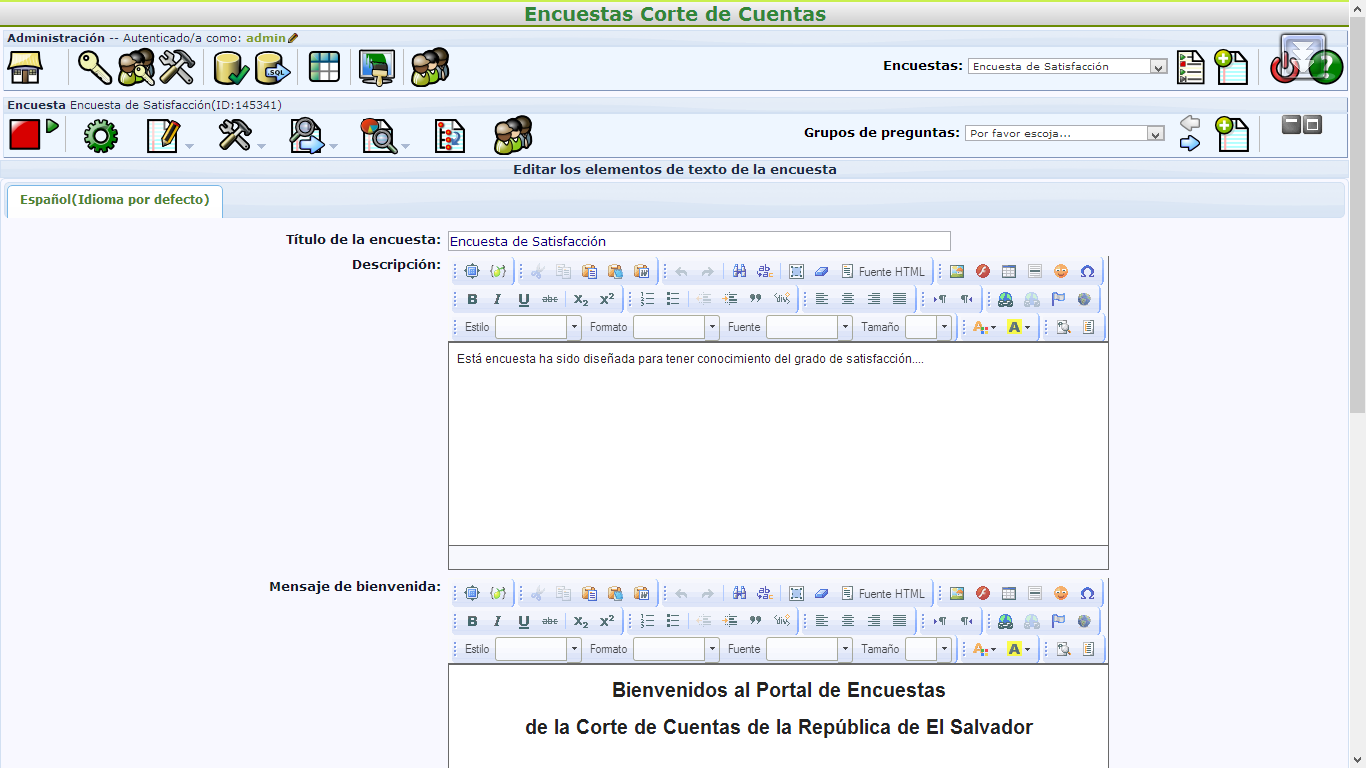Open the green gear survey settings
Image resolution: width=1366 pixels, height=768 pixels.
(x=101, y=135)
